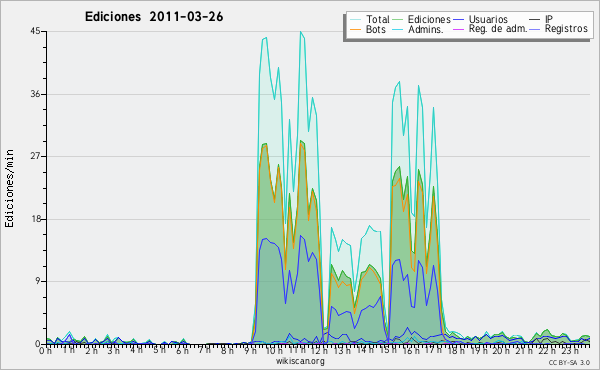Click the x-axis label '5 h'
Image resolution: width=600 pixels, height=370 pixels.
[159, 350]
